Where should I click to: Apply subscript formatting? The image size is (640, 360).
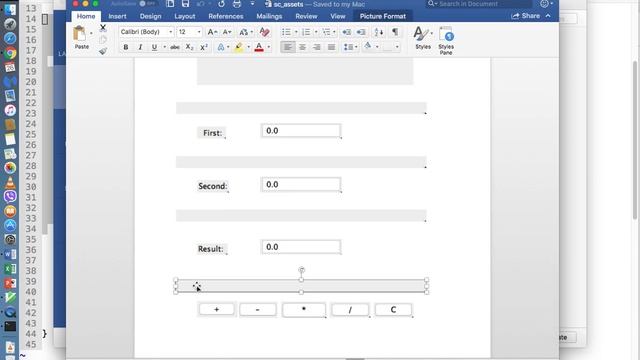pos(189,47)
